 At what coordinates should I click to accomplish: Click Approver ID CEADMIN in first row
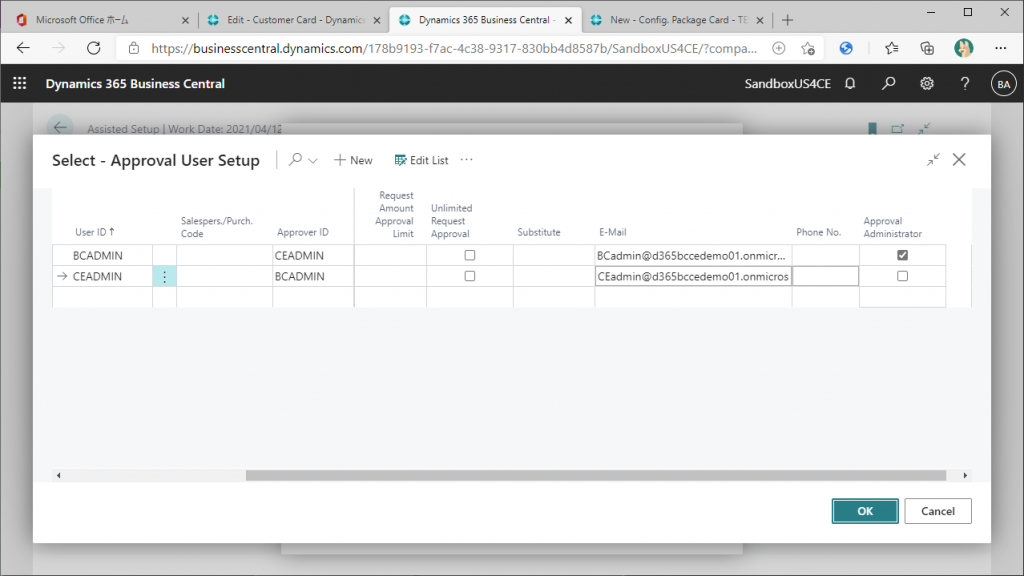(x=313, y=255)
